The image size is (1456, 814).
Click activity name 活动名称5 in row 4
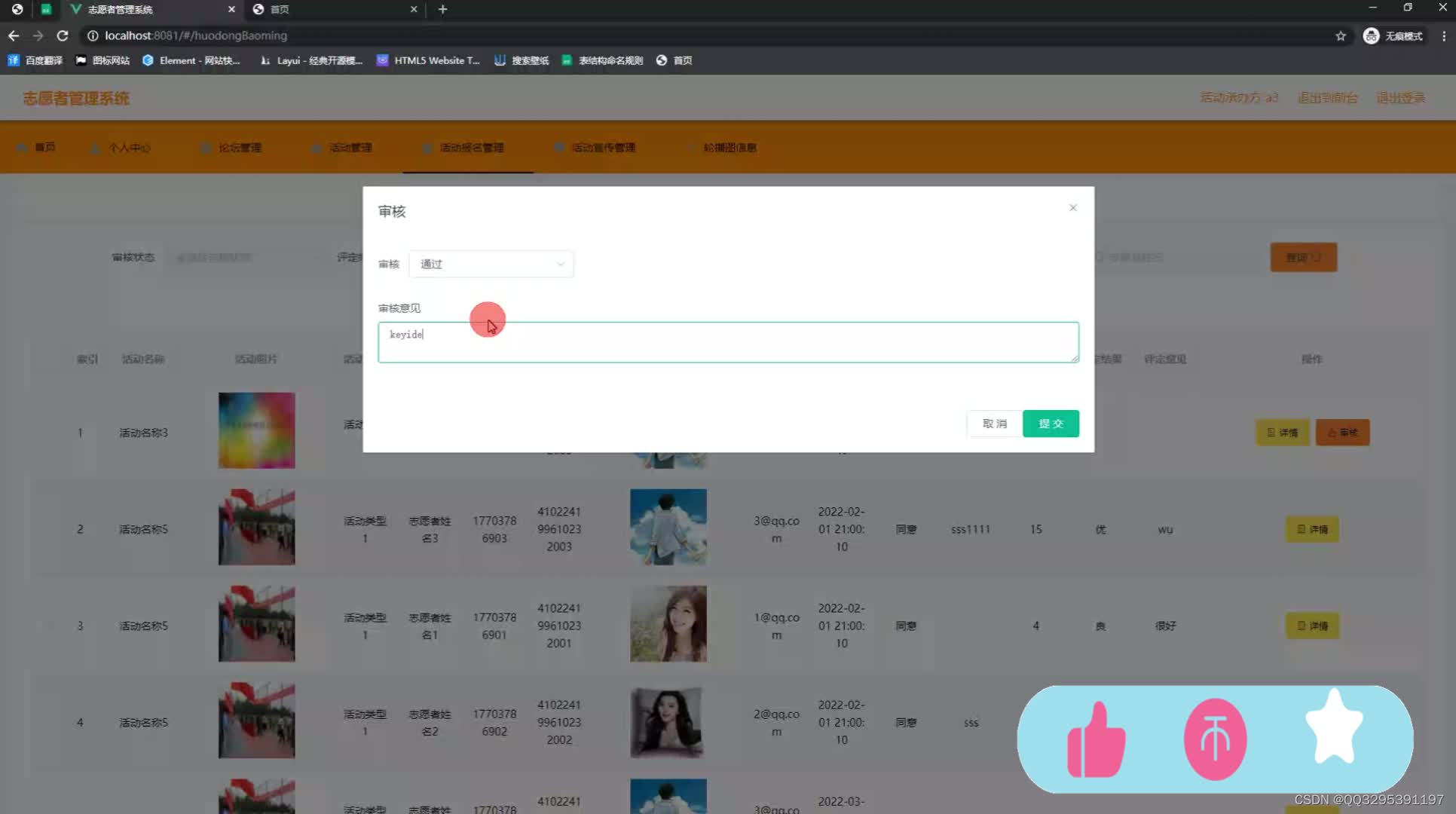click(143, 722)
